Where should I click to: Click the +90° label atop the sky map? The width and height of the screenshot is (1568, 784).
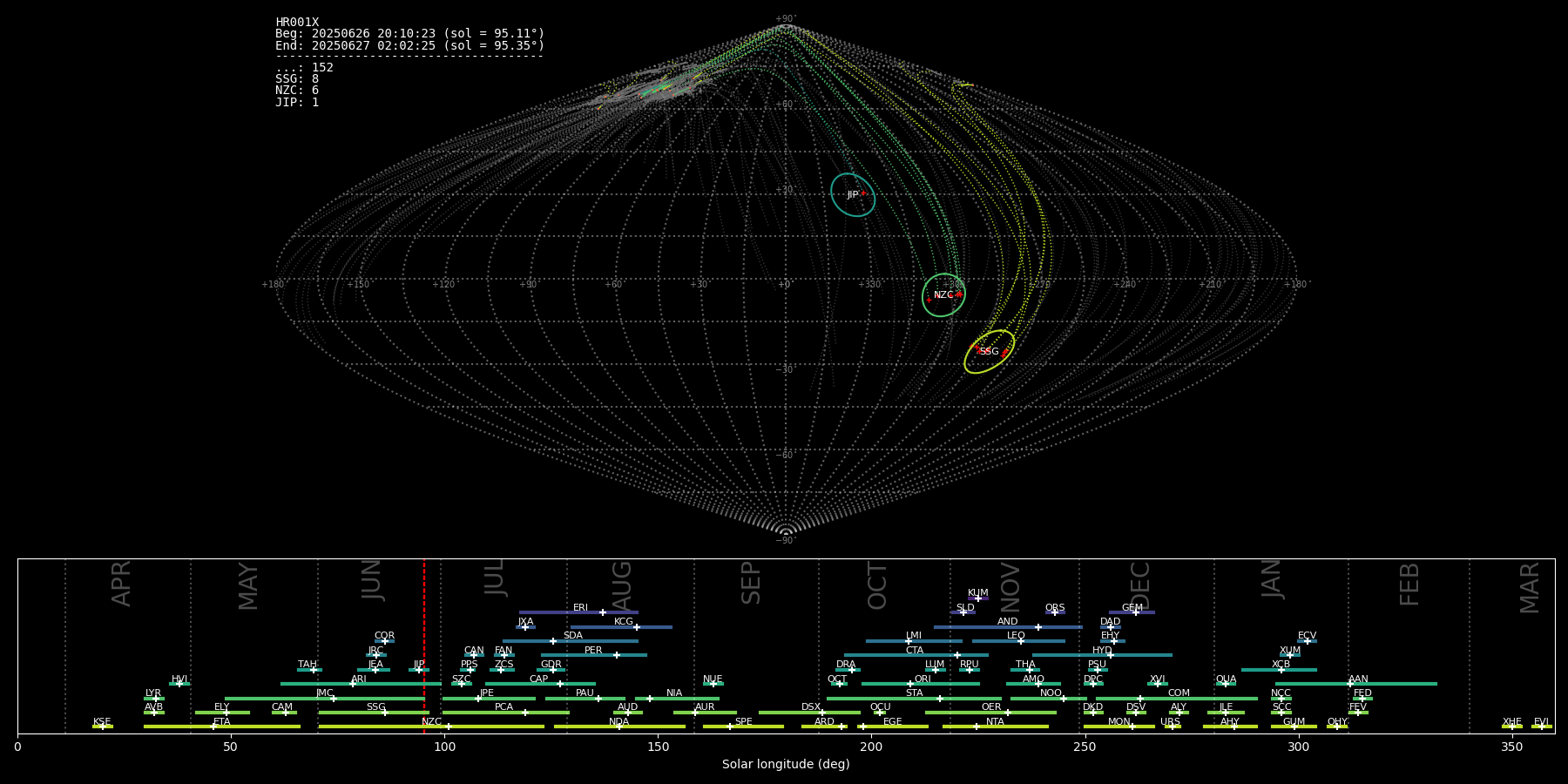point(786,19)
